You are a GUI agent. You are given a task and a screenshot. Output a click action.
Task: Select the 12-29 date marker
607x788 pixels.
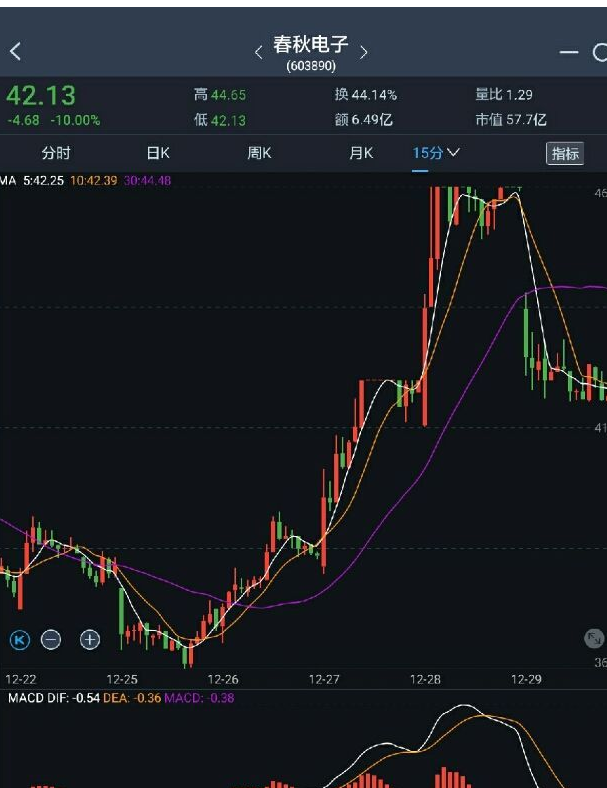(526, 679)
